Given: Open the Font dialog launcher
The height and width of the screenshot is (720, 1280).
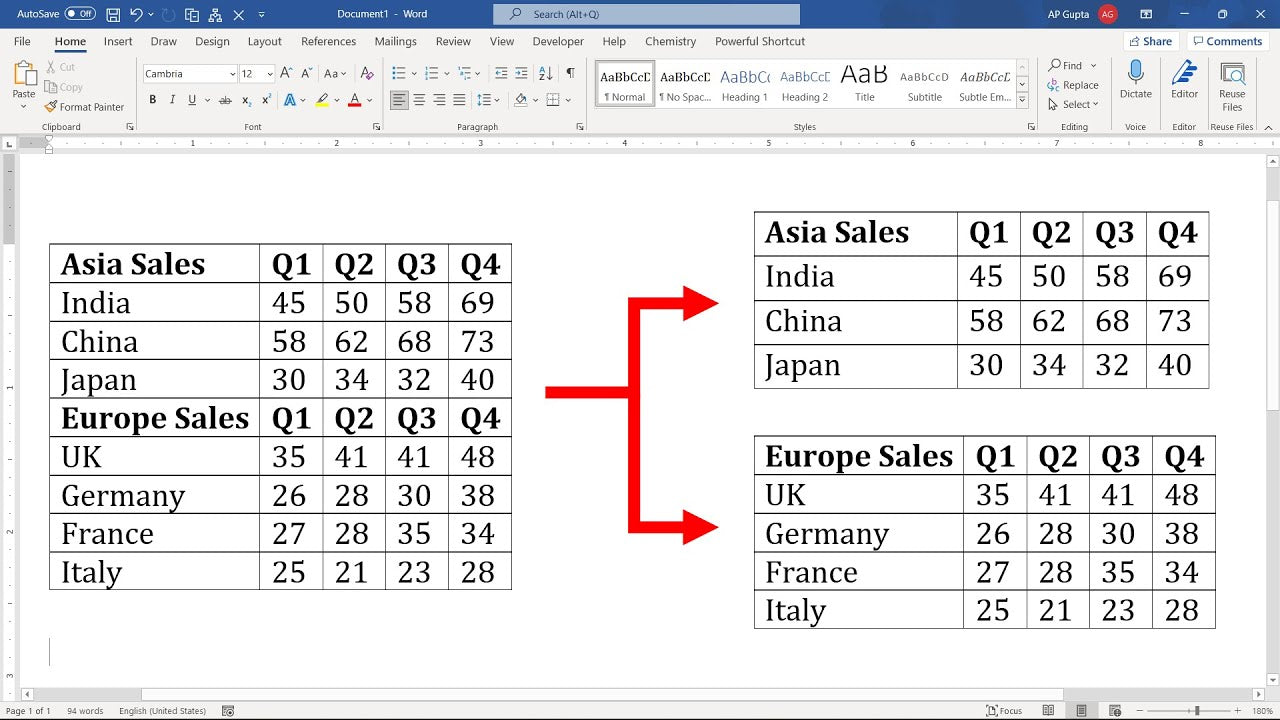Looking at the screenshot, I should point(377,127).
